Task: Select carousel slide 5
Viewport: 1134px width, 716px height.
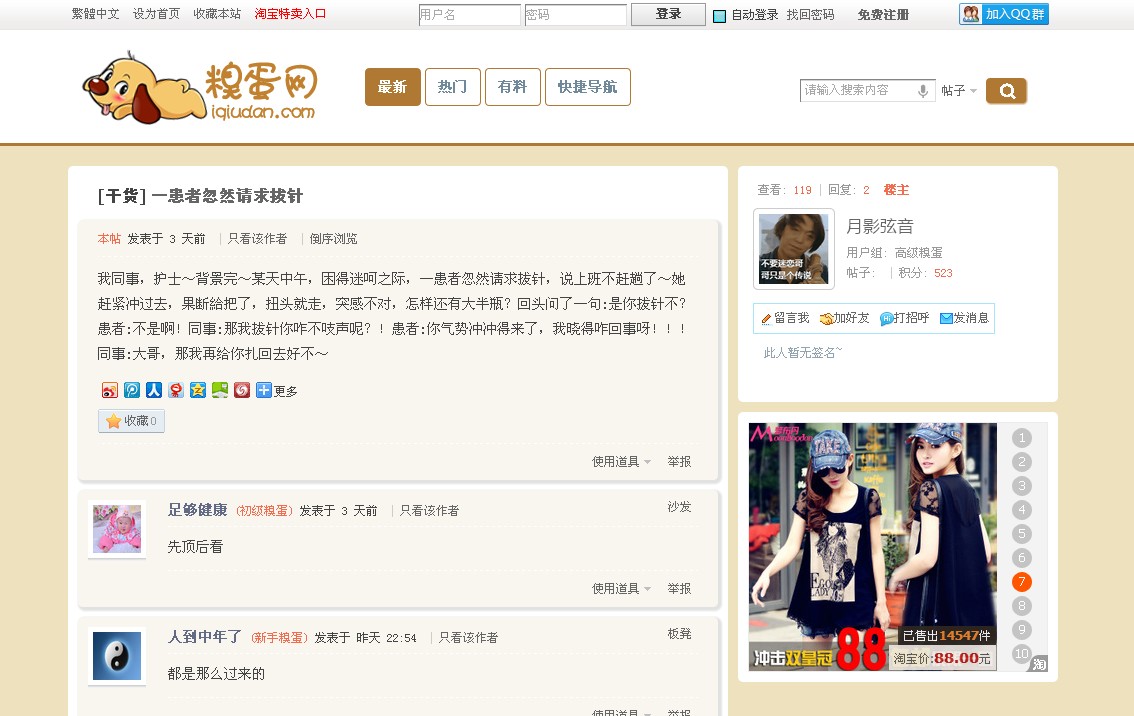Action: 1022,534
